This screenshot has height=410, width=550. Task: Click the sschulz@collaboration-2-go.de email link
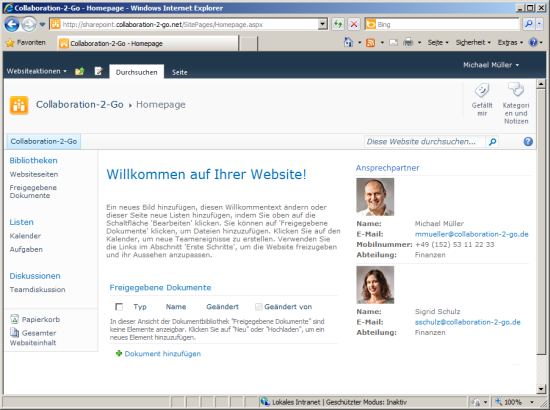tap(468, 322)
